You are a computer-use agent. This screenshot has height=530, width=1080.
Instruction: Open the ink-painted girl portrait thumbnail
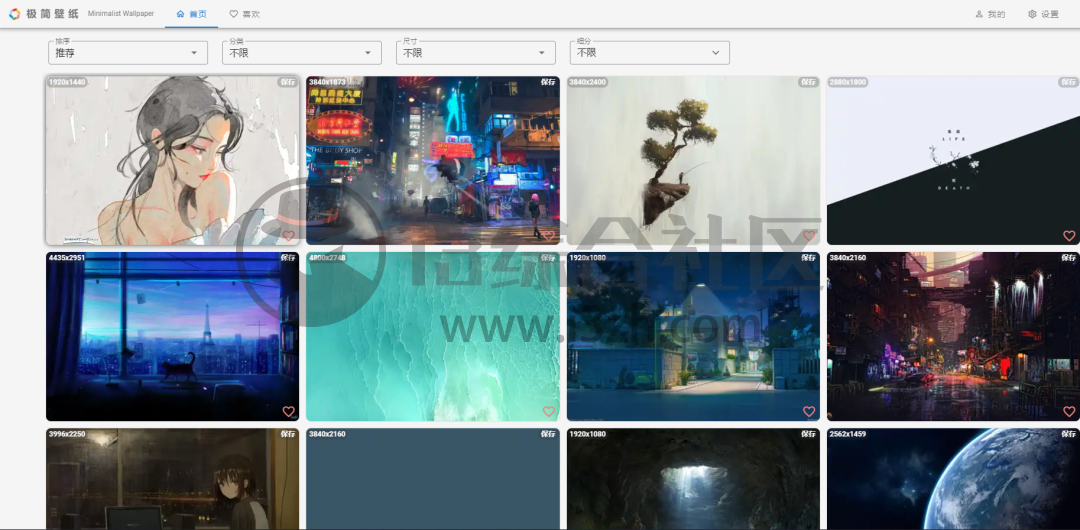click(172, 160)
